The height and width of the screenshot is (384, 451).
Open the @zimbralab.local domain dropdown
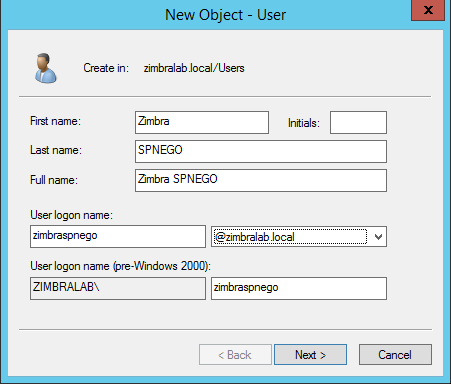point(299,237)
